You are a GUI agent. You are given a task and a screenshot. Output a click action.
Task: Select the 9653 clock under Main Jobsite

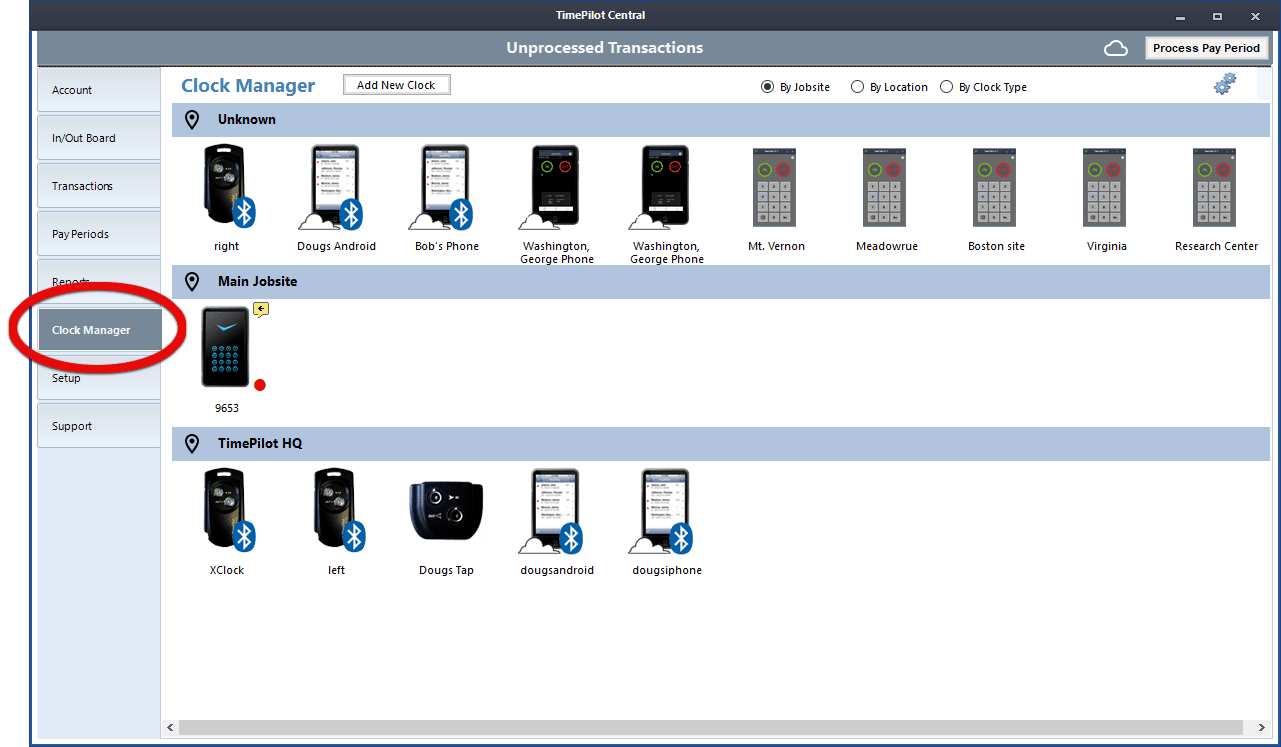[225, 346]
